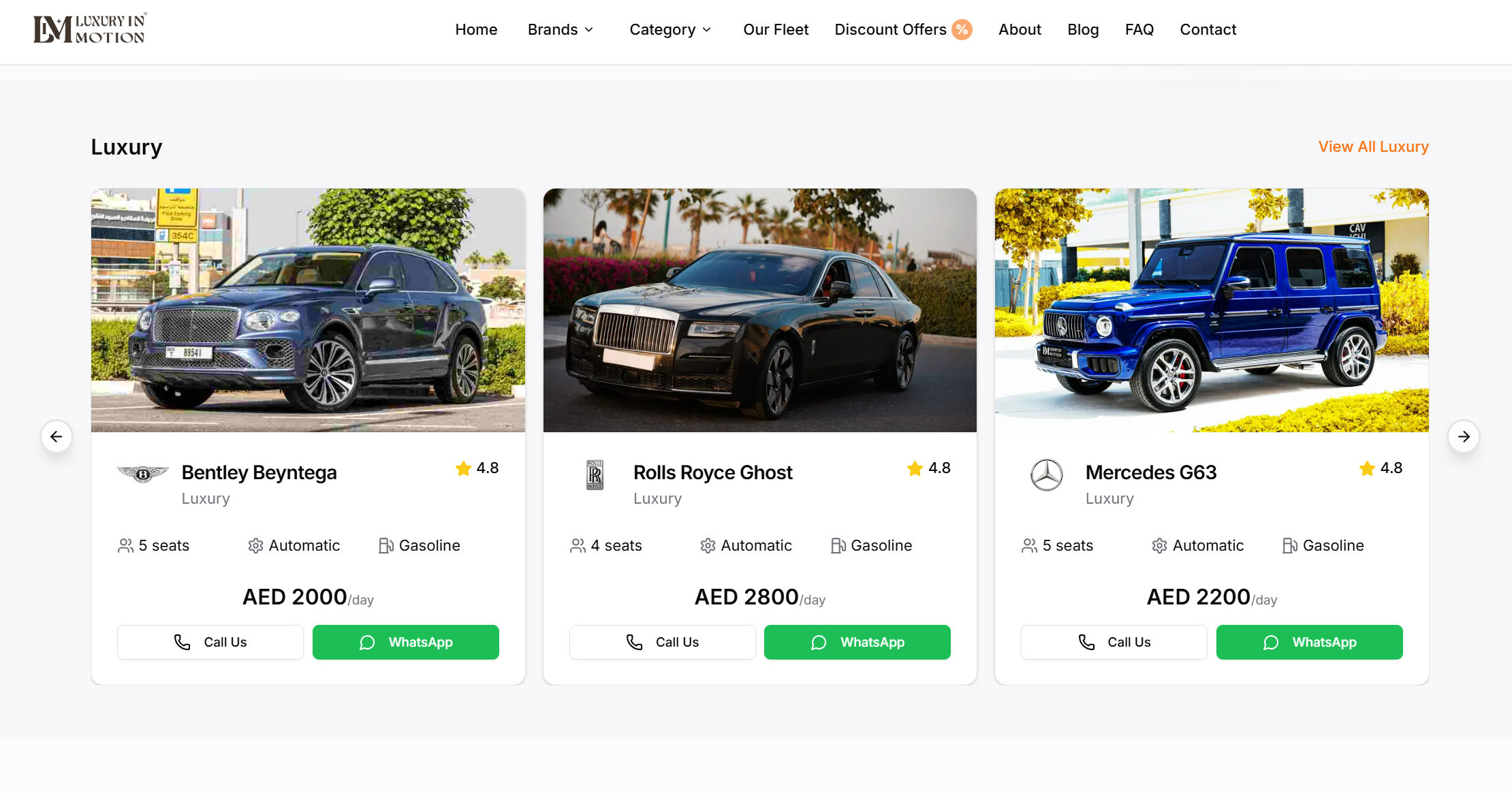Click the discount percent badge icon
The height and width of the screenshot is (793, 1512).
coord(962,29)
